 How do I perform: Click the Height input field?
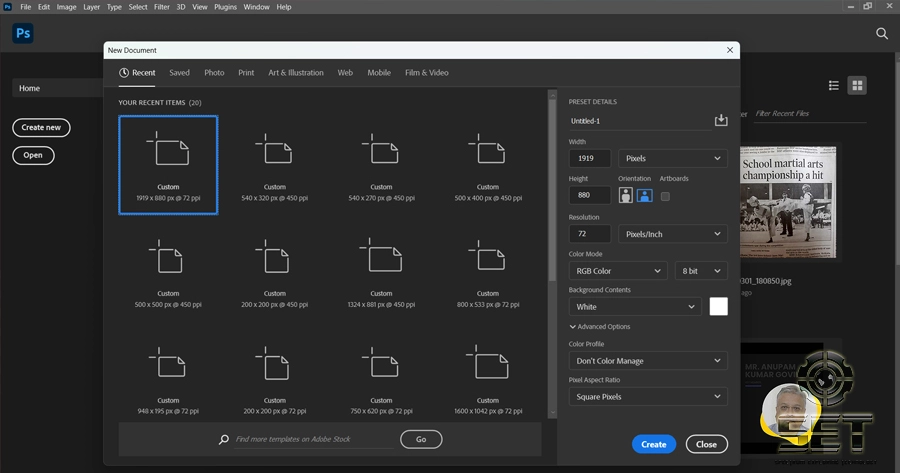coord(589,195)
